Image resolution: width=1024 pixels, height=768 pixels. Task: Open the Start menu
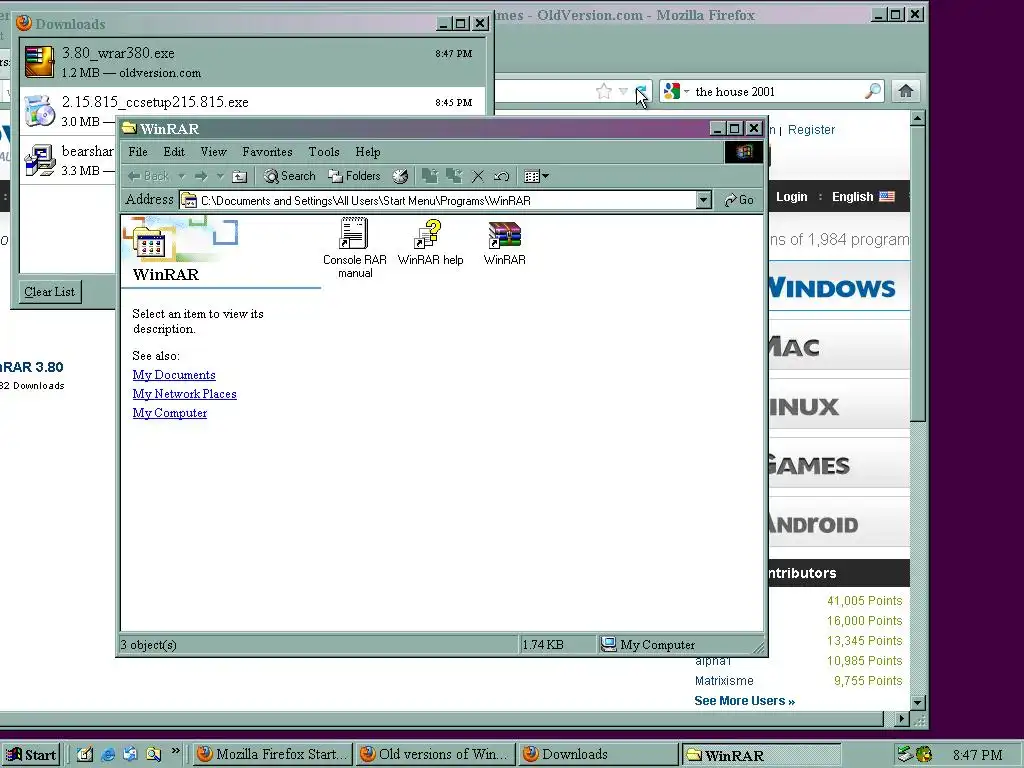point(31,754)
